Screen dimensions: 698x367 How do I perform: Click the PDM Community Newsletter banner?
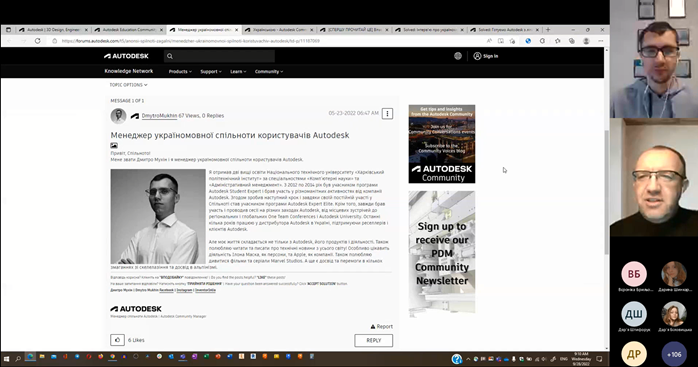coord(442,253)
